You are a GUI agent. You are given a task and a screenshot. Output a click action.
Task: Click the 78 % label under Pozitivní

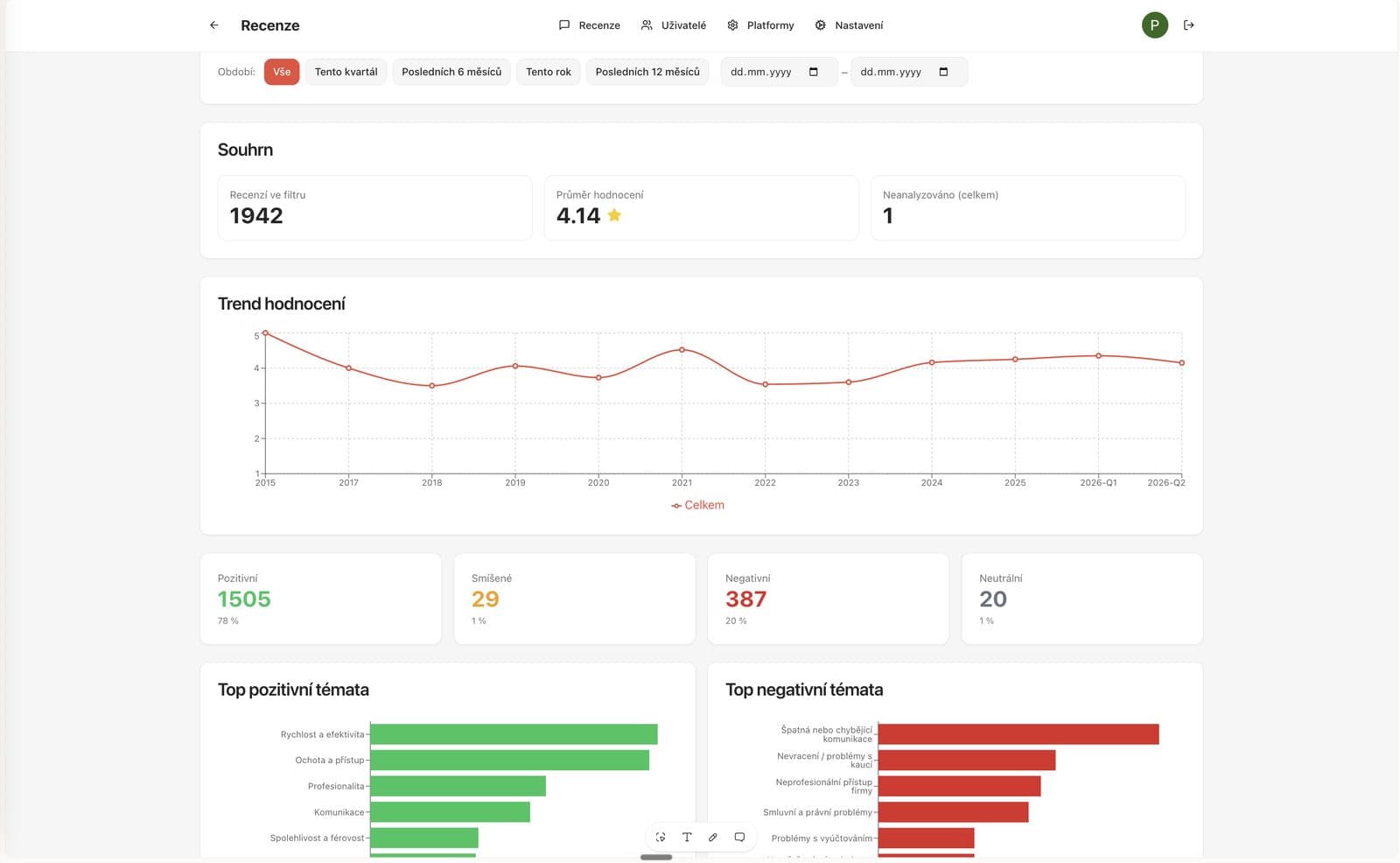point(227,621)
